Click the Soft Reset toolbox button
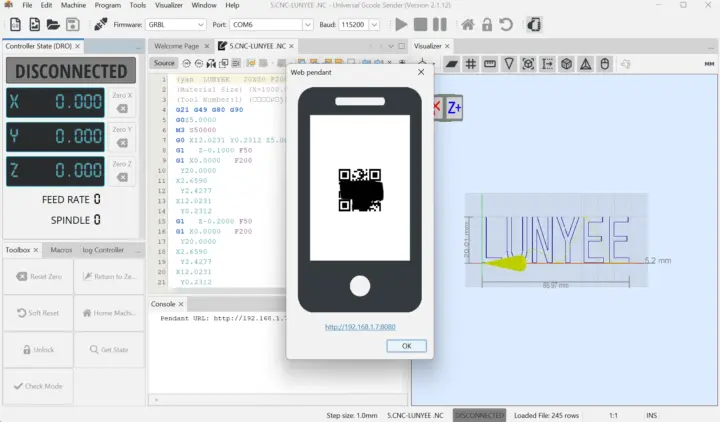The image size is (720, 422). click(x=39, y=313)
